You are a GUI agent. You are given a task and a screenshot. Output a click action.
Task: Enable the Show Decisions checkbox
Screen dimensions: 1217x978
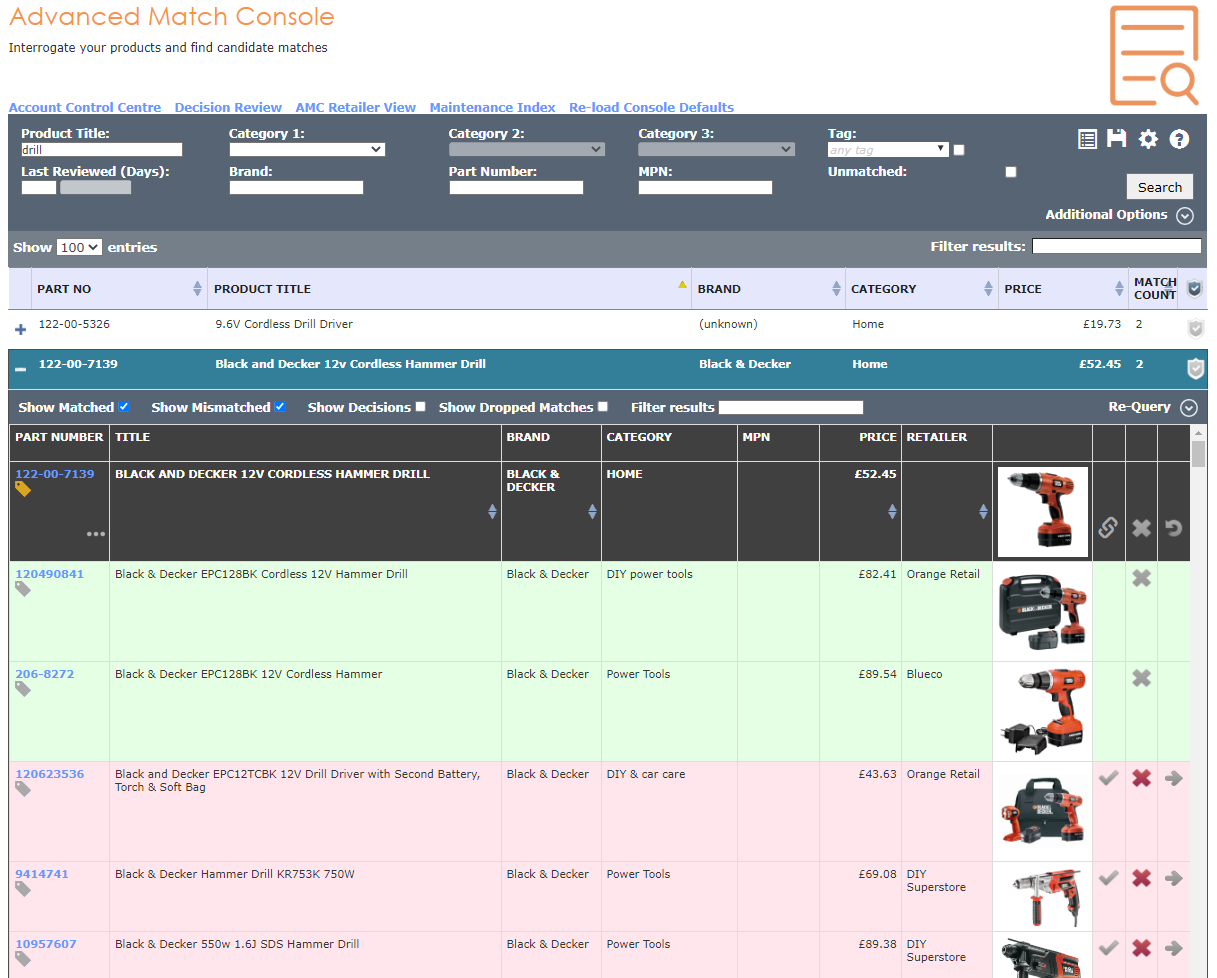pos(420,407)
